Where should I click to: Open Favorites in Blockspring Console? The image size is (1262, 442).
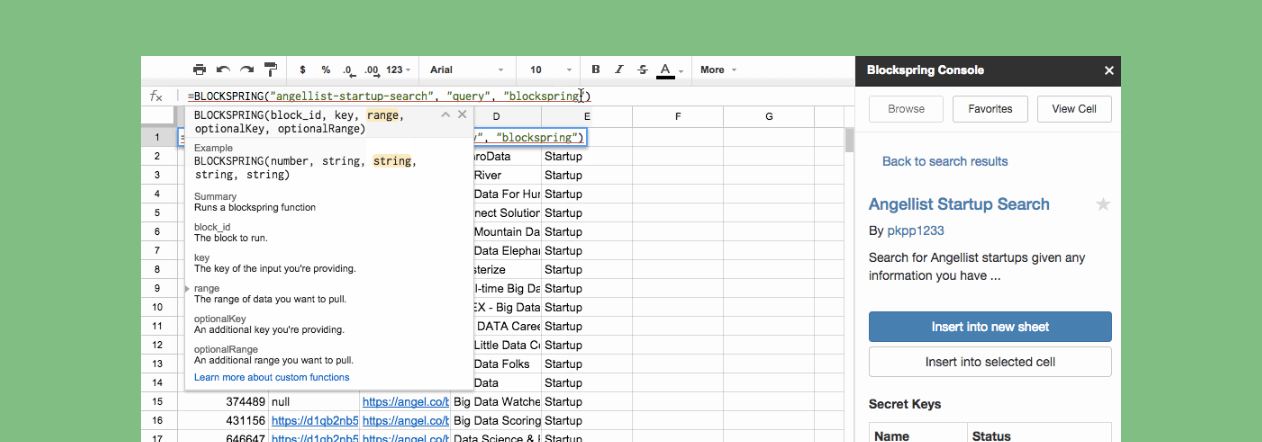pyautogui.click(x=990, y=109)
